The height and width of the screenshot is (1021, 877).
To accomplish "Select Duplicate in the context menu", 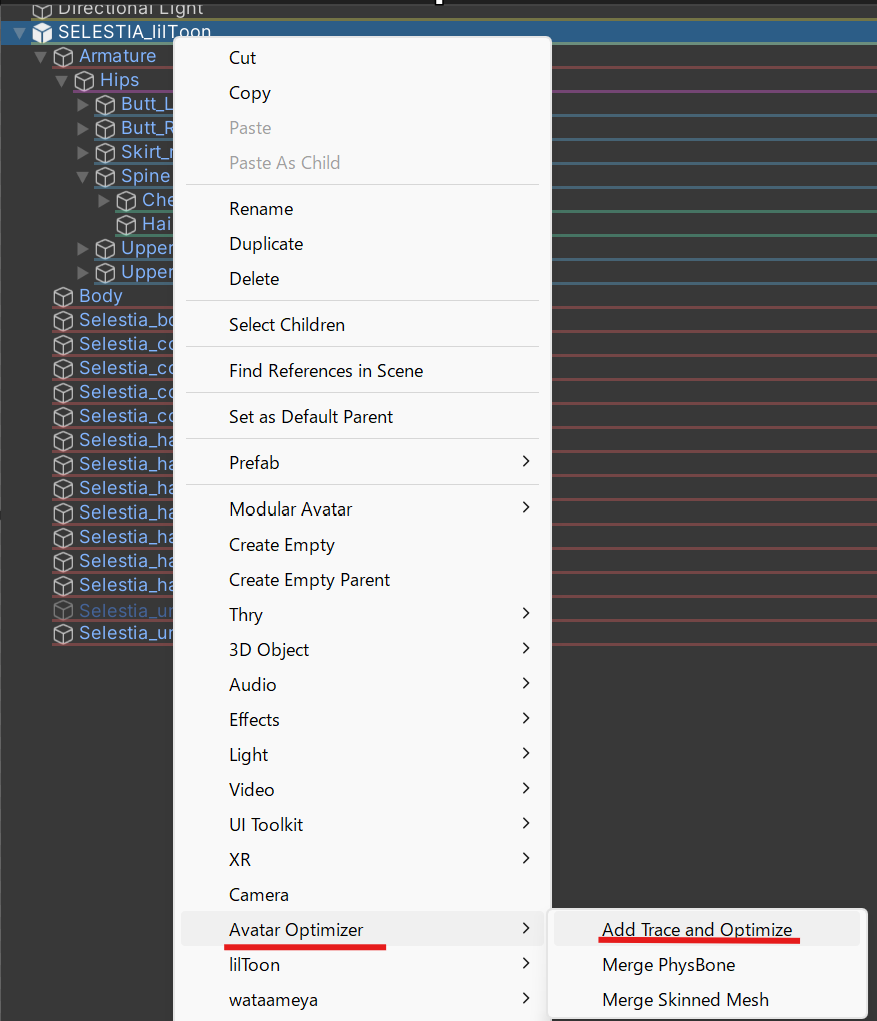I will click(x=363, y=244).
